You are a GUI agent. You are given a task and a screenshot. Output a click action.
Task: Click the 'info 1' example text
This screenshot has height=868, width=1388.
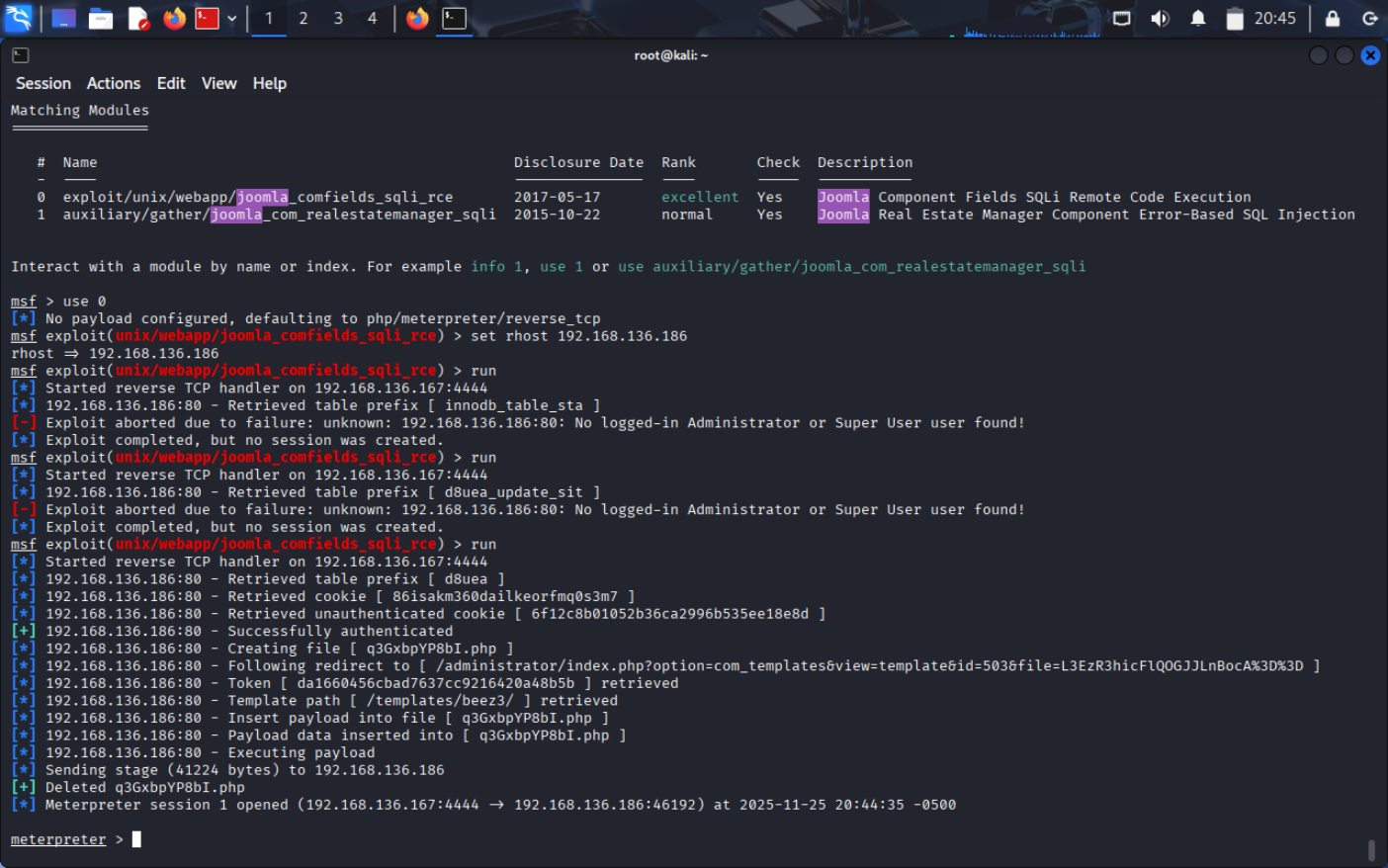(496, 267)
